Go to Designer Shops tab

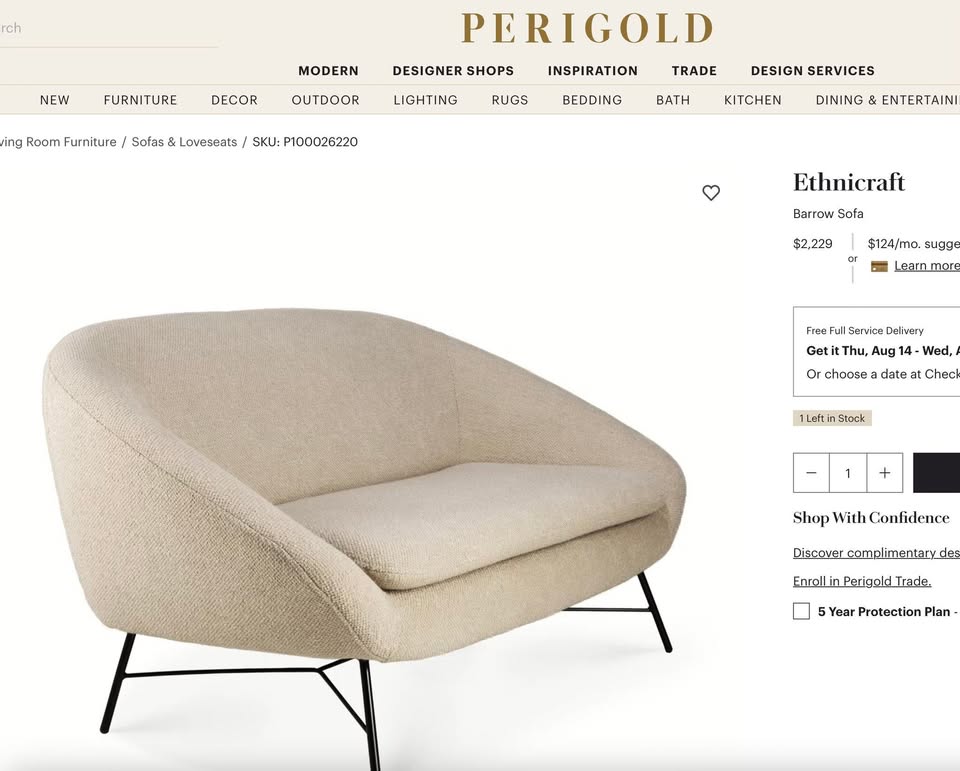point(453,71)
